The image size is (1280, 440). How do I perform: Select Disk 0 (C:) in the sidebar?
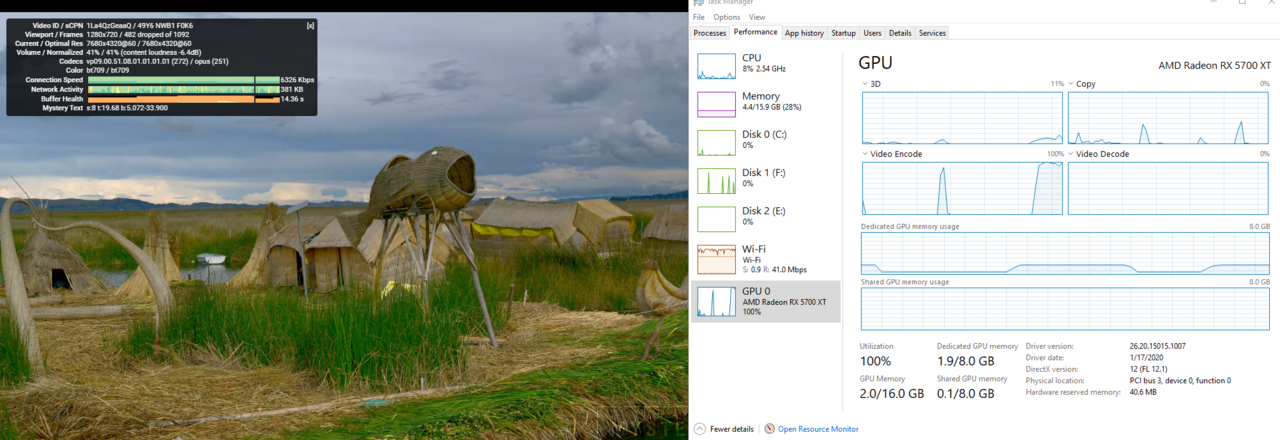(x=766, y=141)
